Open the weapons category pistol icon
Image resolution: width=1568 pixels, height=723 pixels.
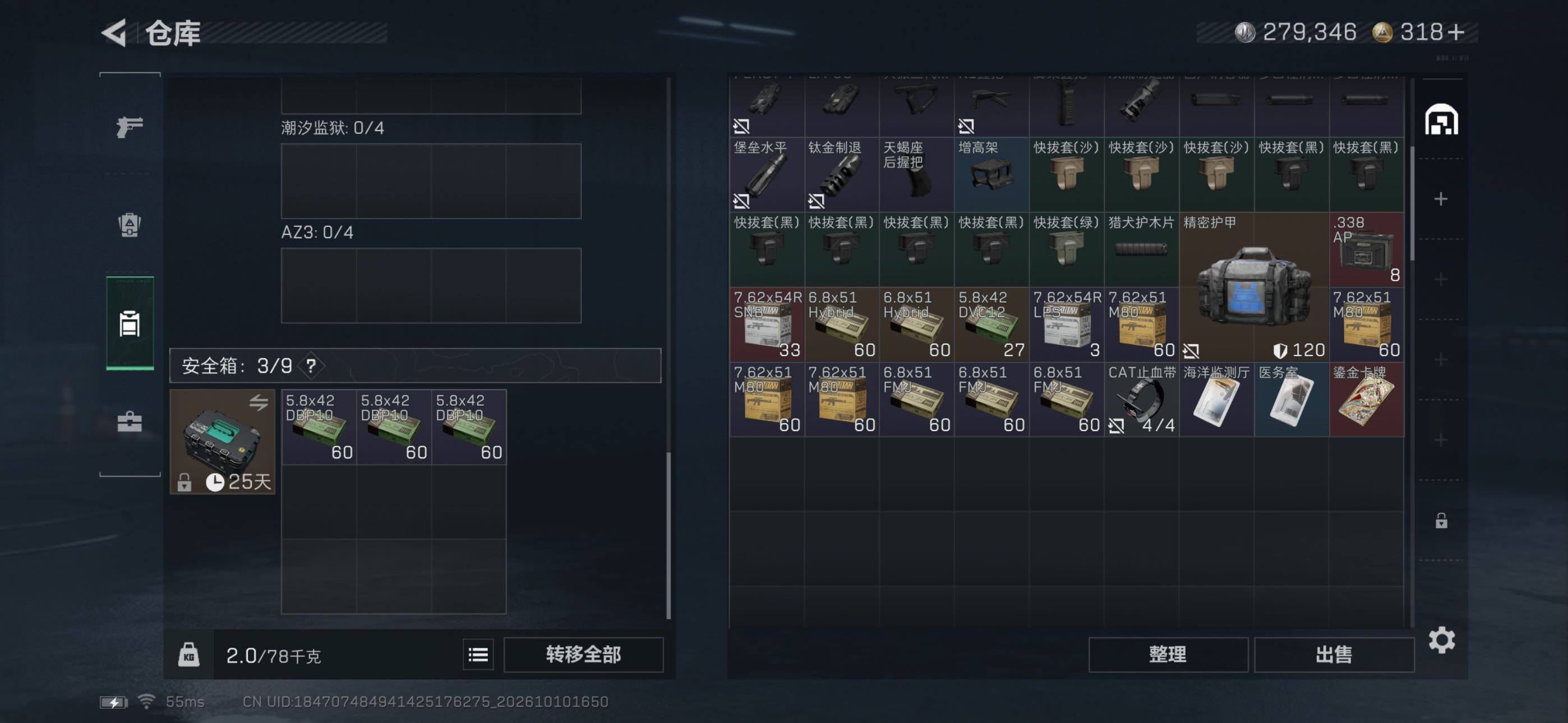(x=130, y=127)
